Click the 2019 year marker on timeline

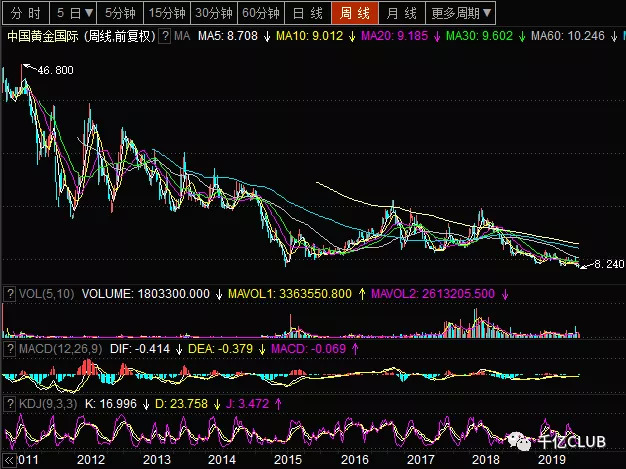(552, 460)
